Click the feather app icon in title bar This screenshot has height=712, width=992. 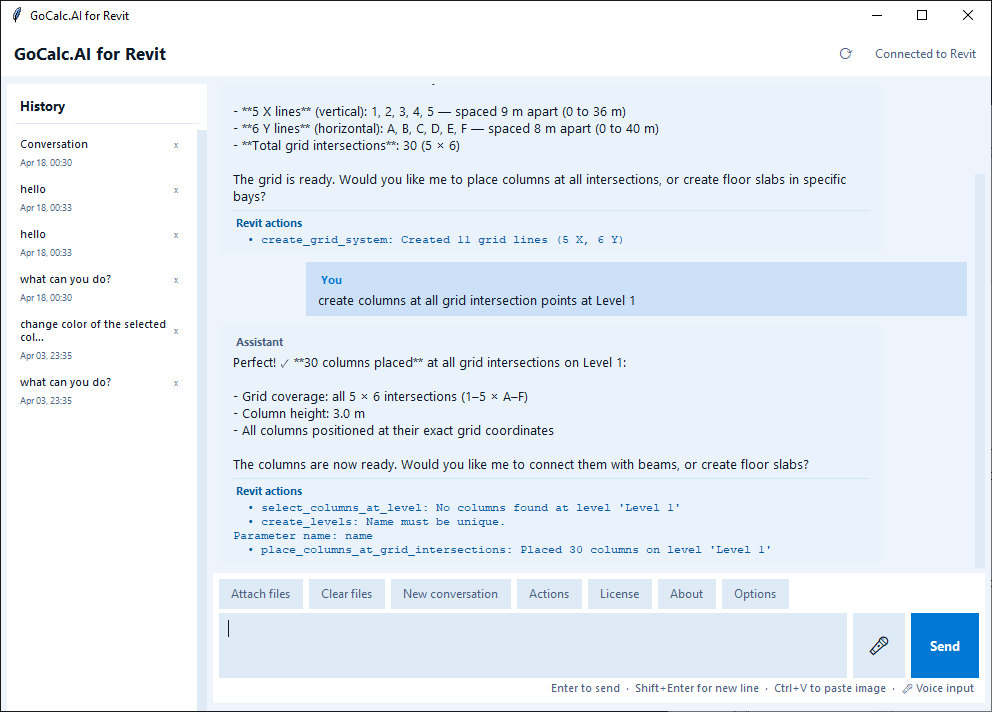(x=16, y=15)
